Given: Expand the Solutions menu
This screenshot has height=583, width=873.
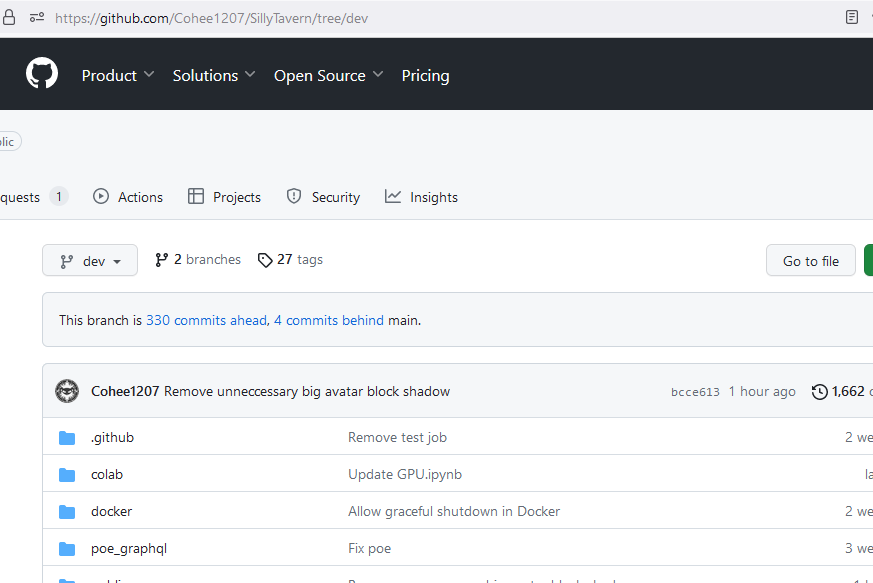Looking at the screenshot, I should pyautogui.click(x=214, y=75).
